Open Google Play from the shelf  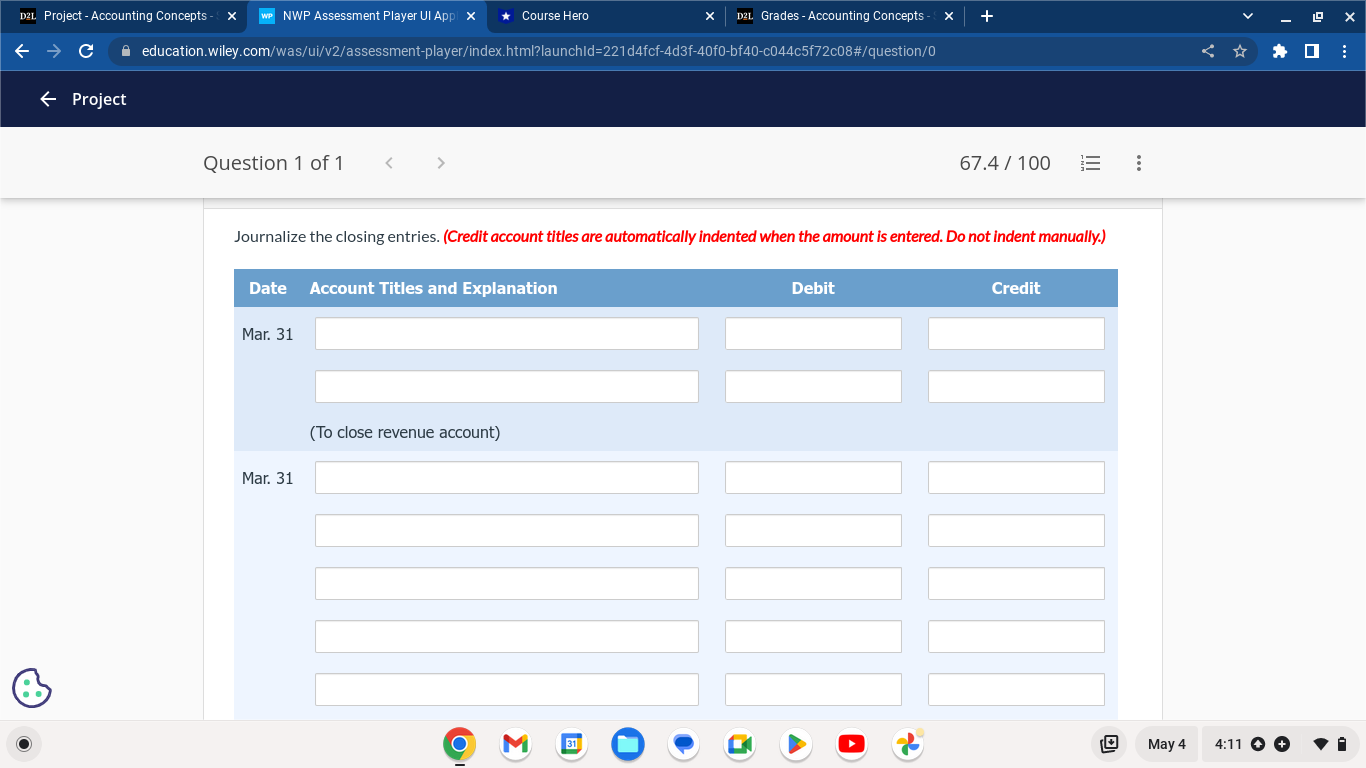tap(795, 744)
